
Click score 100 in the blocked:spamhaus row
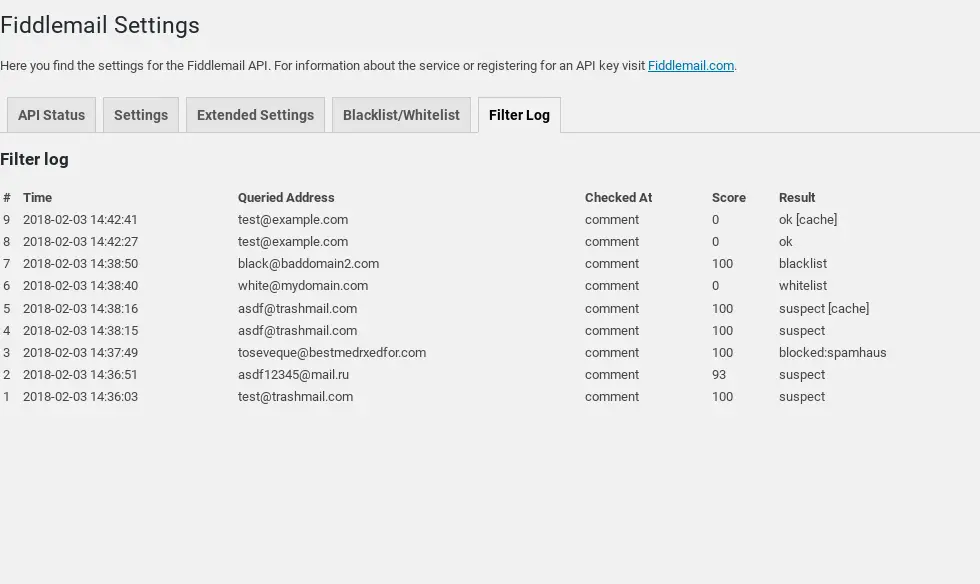click(722, 353)
